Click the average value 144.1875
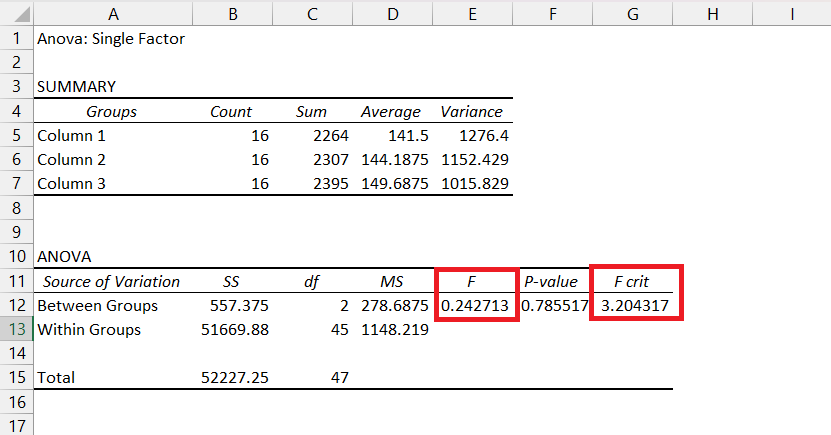This screenshot has width=831, height=435. pos(395,159)
